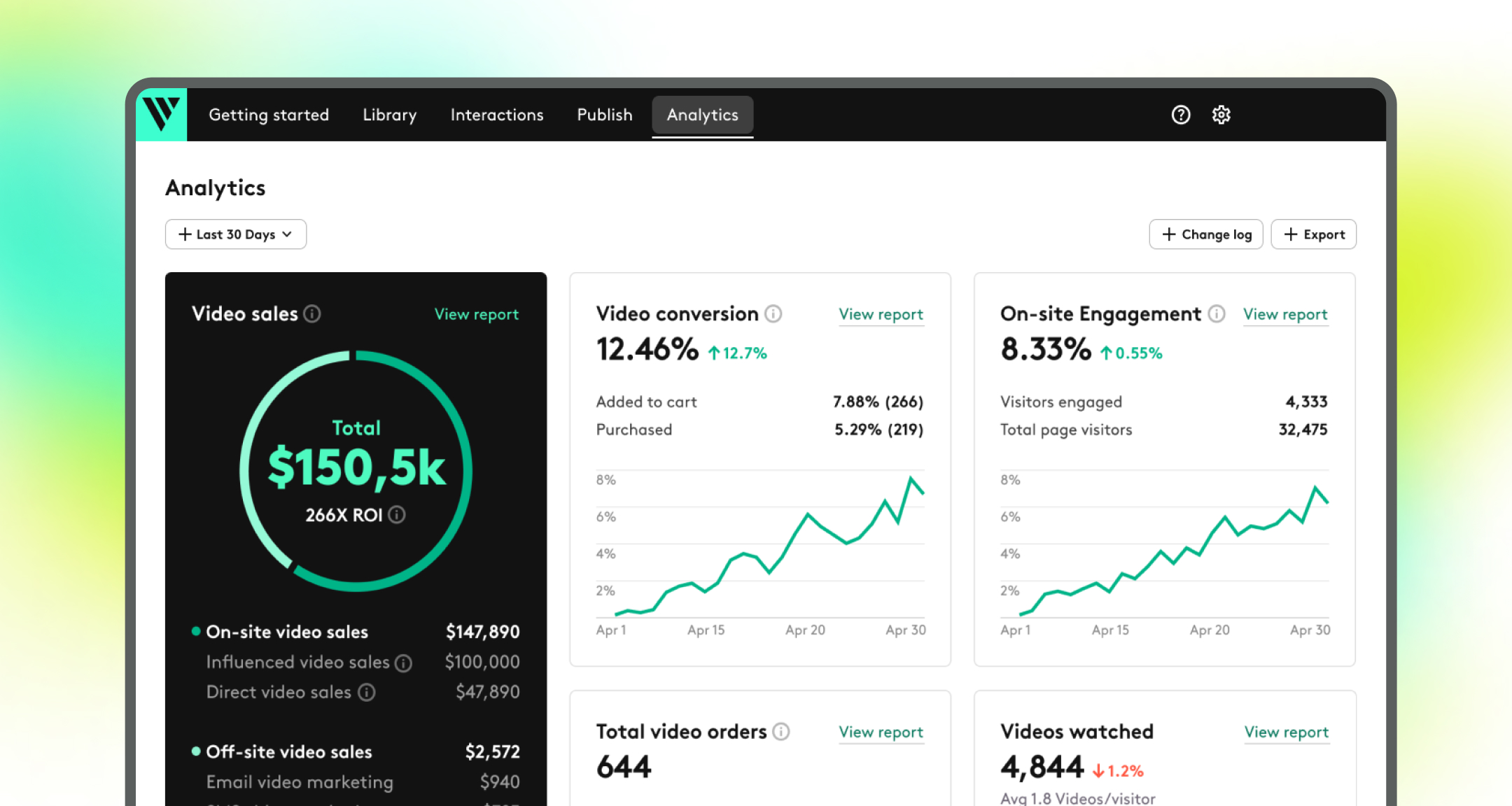
Task: Open the help question mark icon
Action: (x=1181, y=115)
